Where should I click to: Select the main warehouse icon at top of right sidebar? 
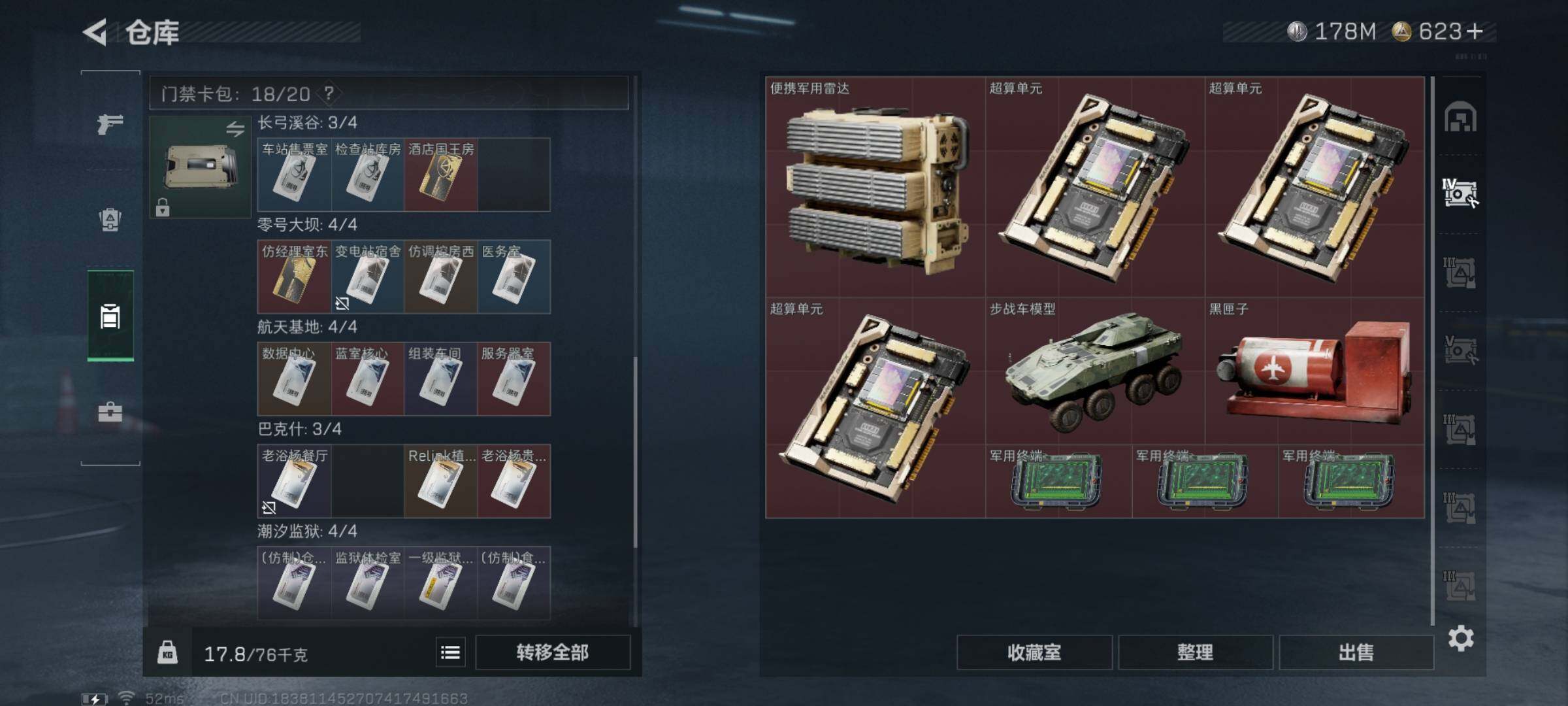(1460, 117)
